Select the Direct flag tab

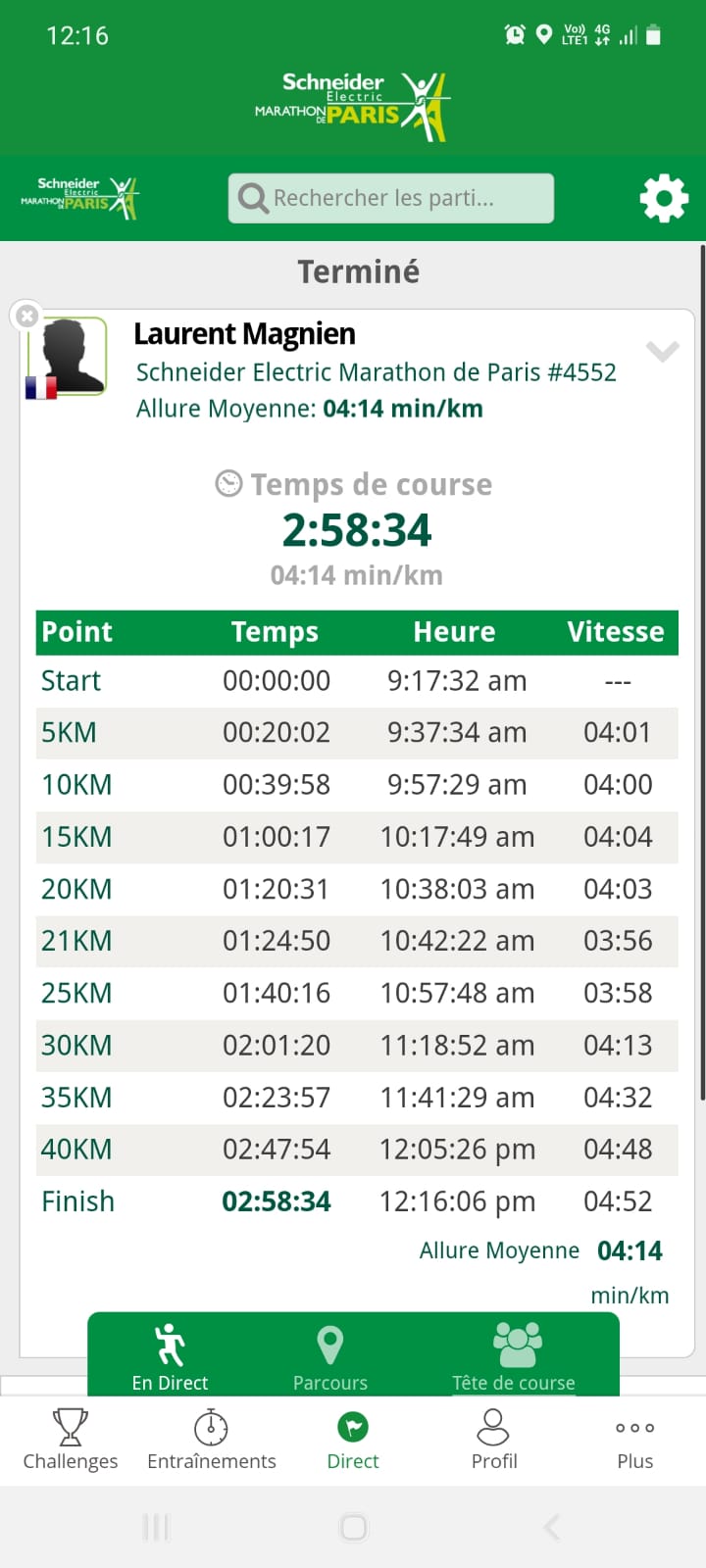tap(353, 1440)
